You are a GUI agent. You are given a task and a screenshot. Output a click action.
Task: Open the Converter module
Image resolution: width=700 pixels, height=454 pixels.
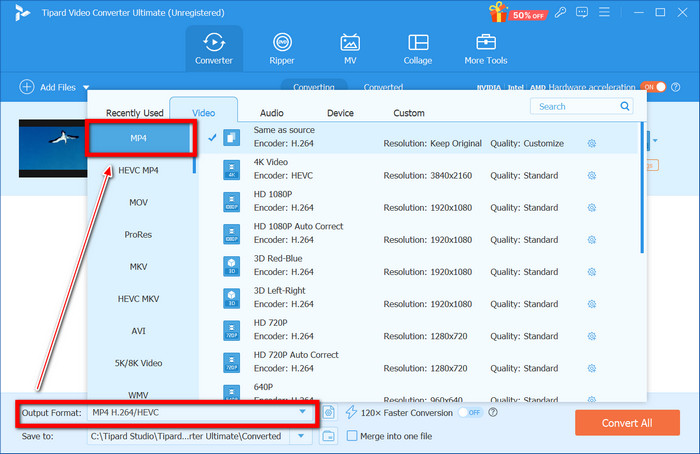[214, 49]
